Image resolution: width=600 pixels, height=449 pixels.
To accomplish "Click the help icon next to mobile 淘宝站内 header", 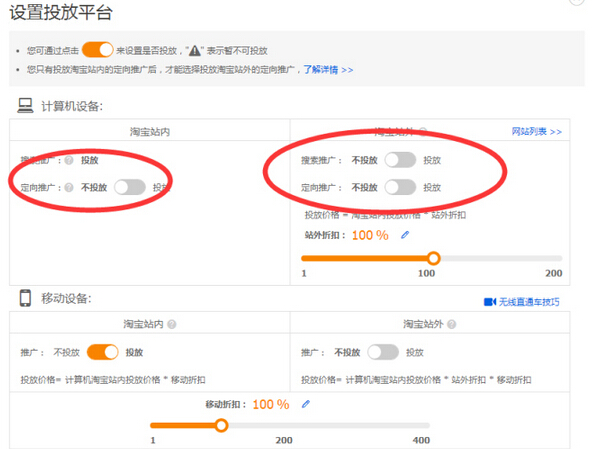I will (x=172, y=324).
